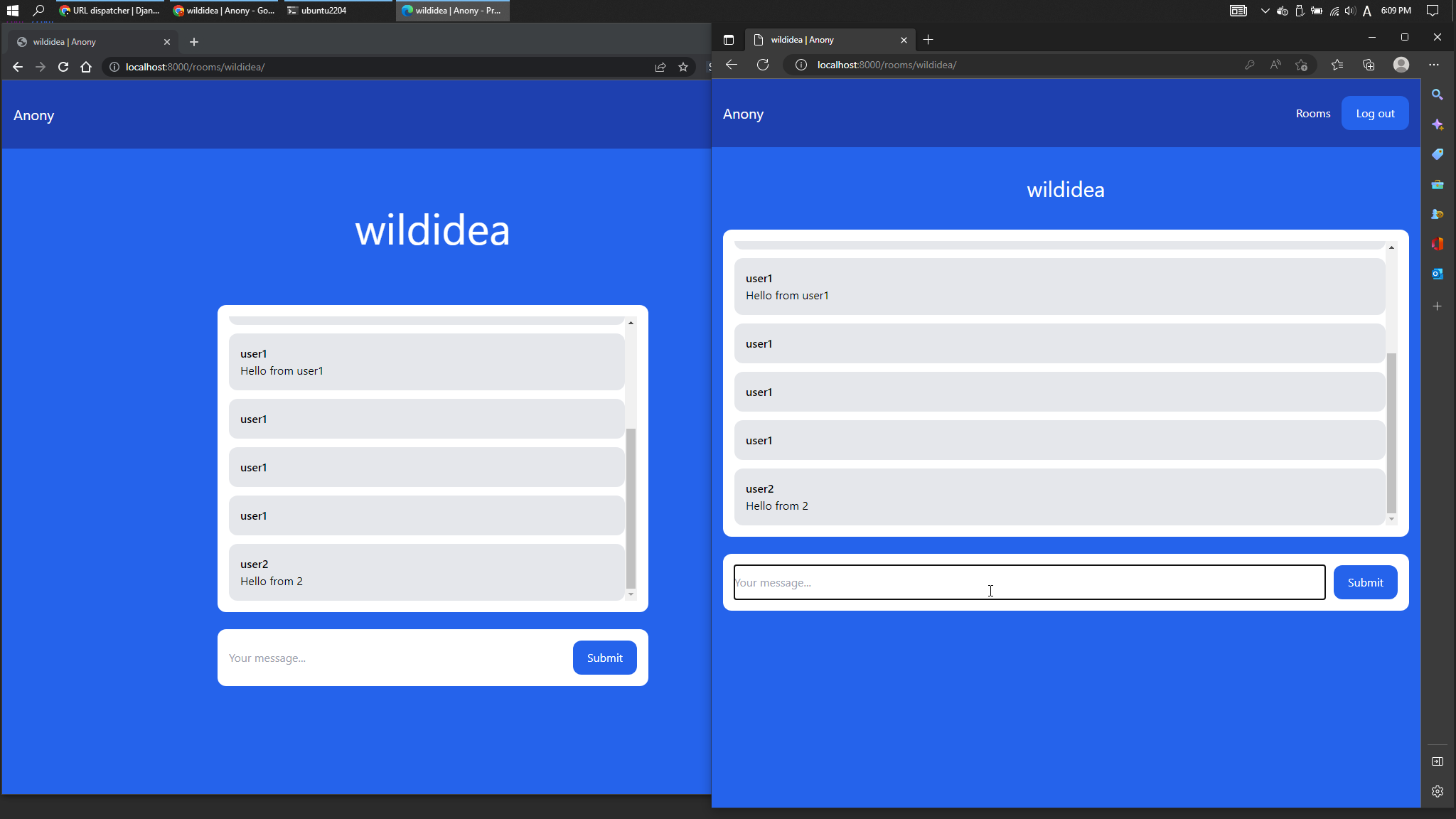The width and height of the screenshot is (1456, 819).
Task: Open Edge sidebar Search icon
Action: click(x=1437, y=95)
